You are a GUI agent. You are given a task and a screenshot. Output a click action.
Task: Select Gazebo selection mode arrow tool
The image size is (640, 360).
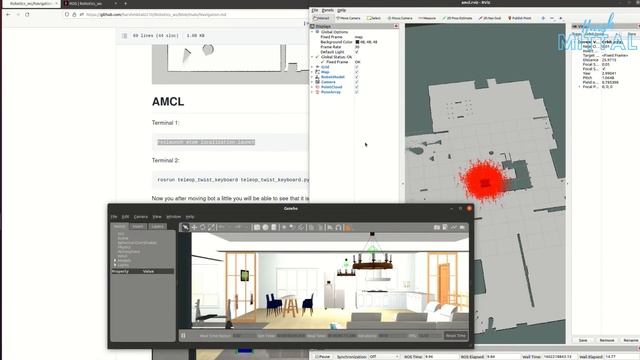coord(185,227)
